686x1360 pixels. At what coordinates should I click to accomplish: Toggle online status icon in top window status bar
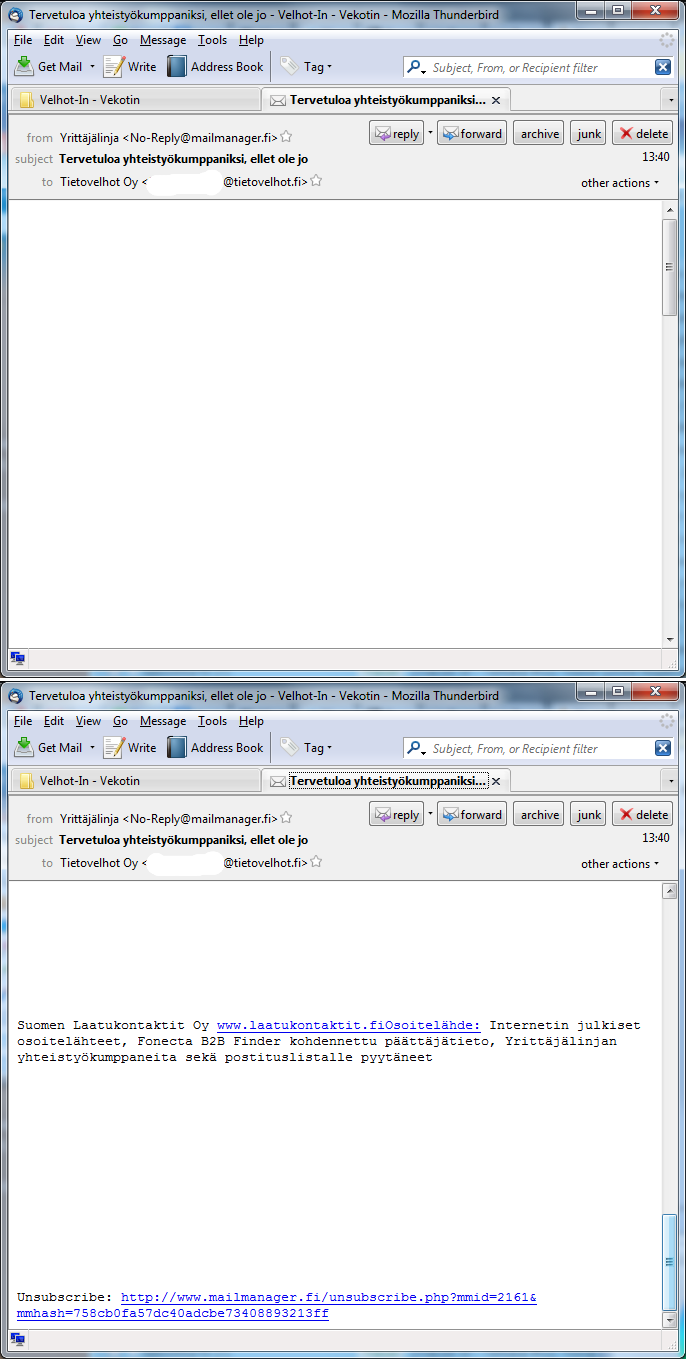18,658
